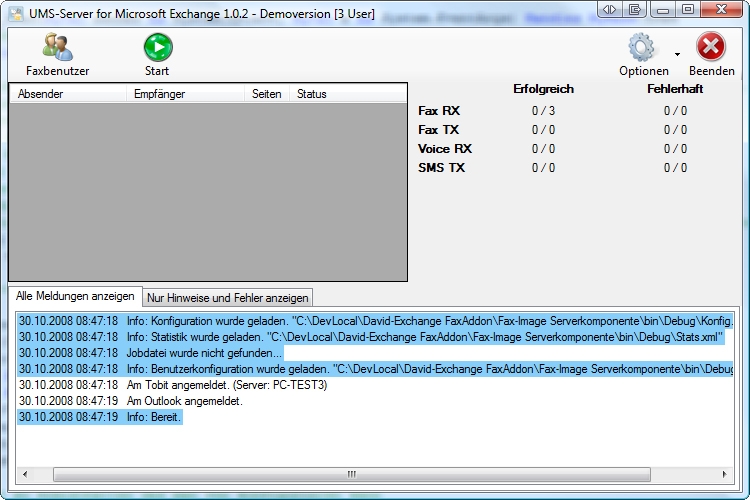Image resolution: width=750 pixels, height=500 pixels.
Task: Click the Erfolgreich statistics heading
Action: pyautogui.click(x=543, y=89)
